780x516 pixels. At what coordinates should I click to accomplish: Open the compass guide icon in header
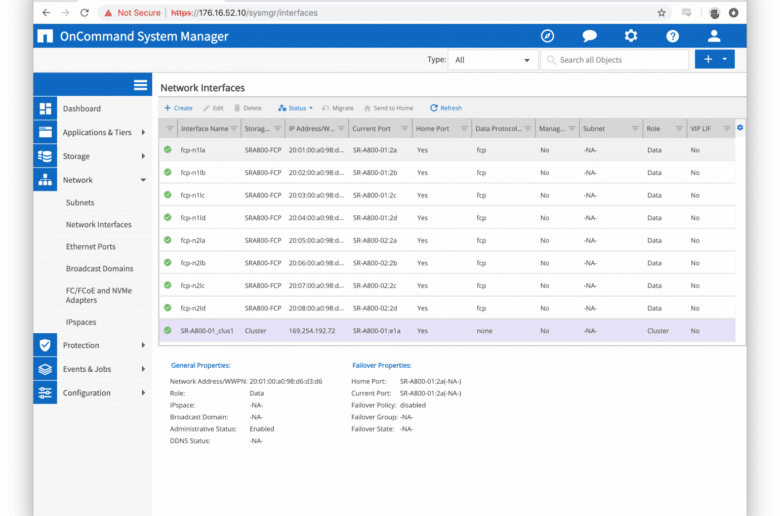pyautogui.click(x=547, y=36)
